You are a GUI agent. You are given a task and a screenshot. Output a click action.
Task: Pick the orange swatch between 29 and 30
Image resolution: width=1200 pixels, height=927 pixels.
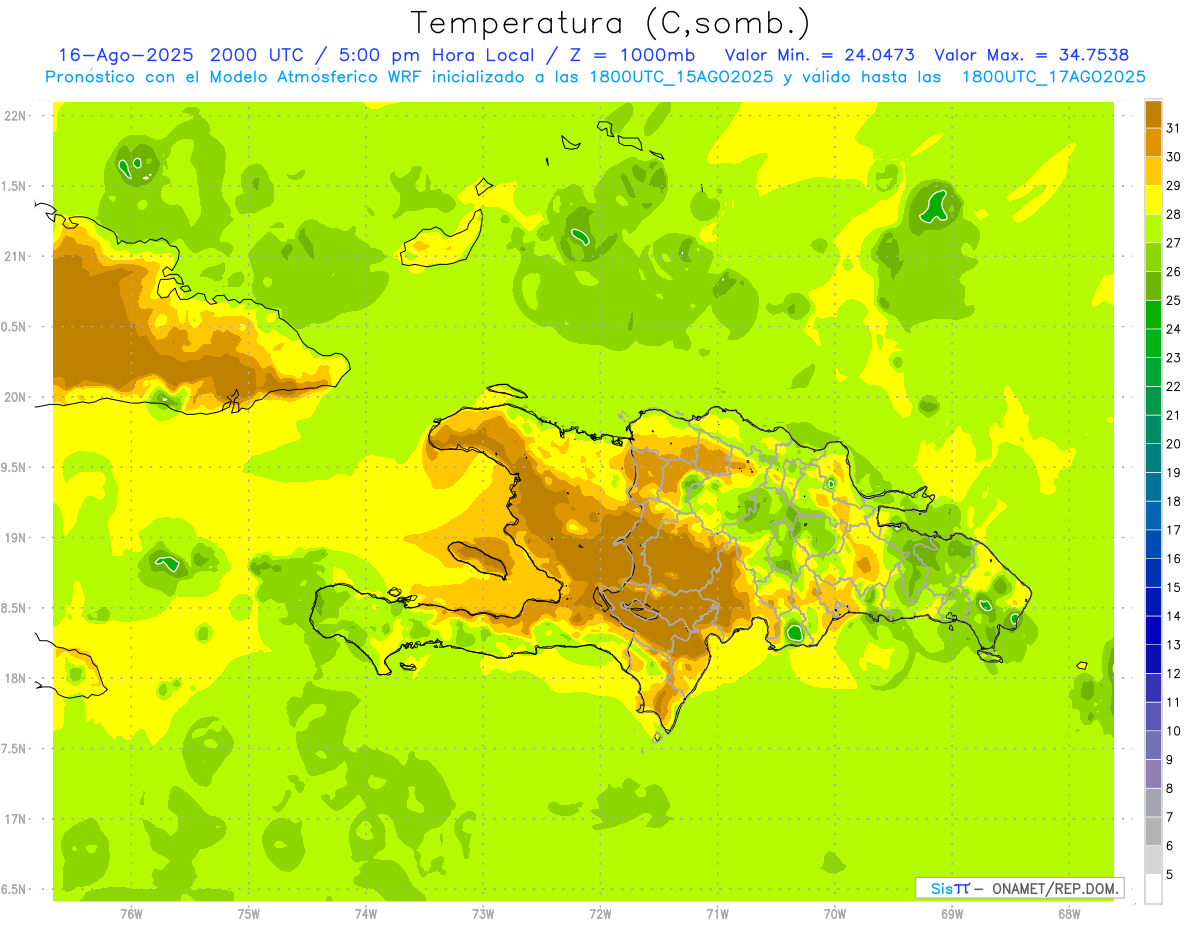(x=1153, y=171)
